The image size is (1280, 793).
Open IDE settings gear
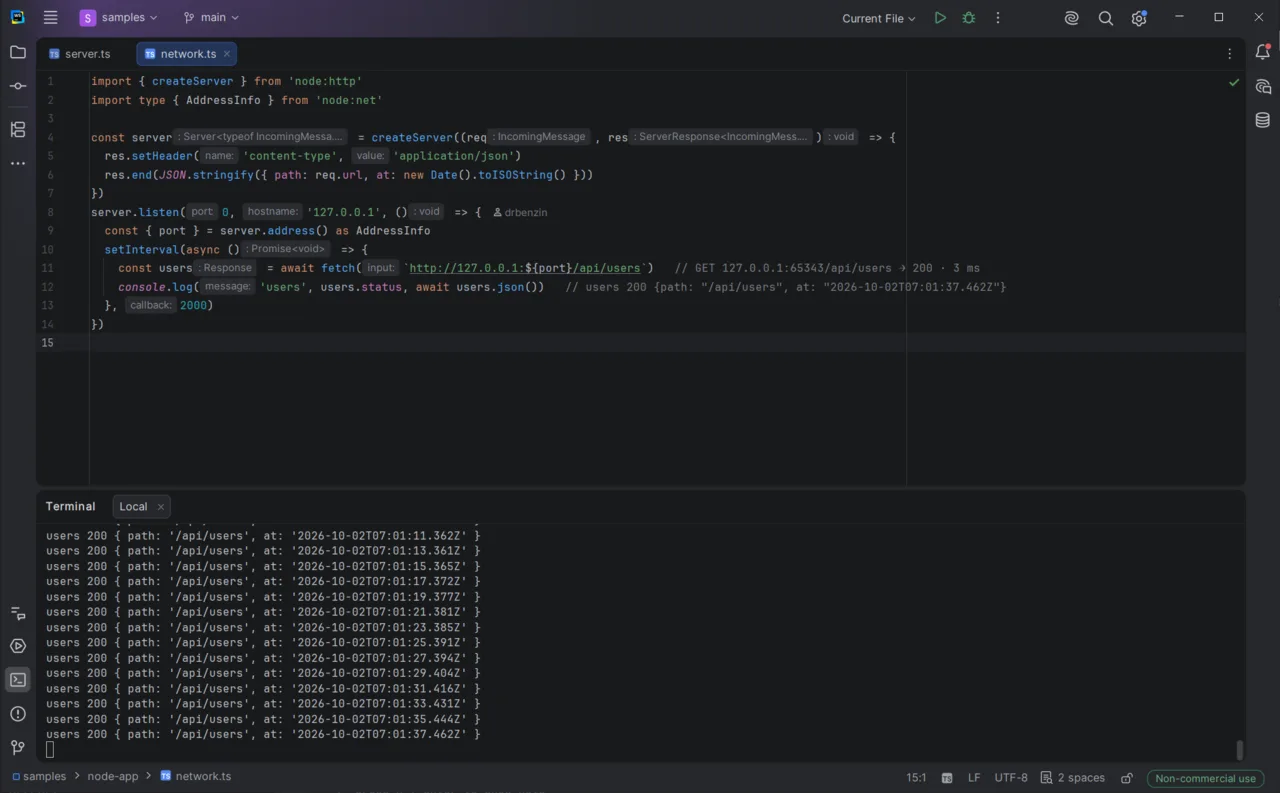[1139, 18]
